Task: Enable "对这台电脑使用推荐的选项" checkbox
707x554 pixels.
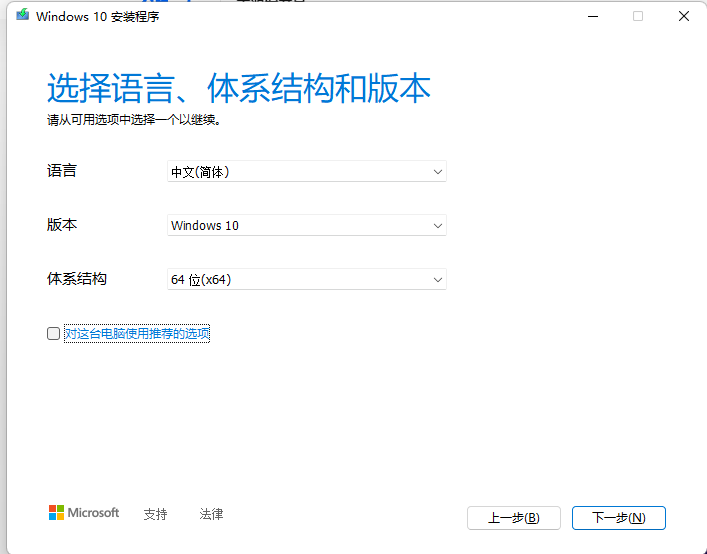Action: tap(54, 334)
